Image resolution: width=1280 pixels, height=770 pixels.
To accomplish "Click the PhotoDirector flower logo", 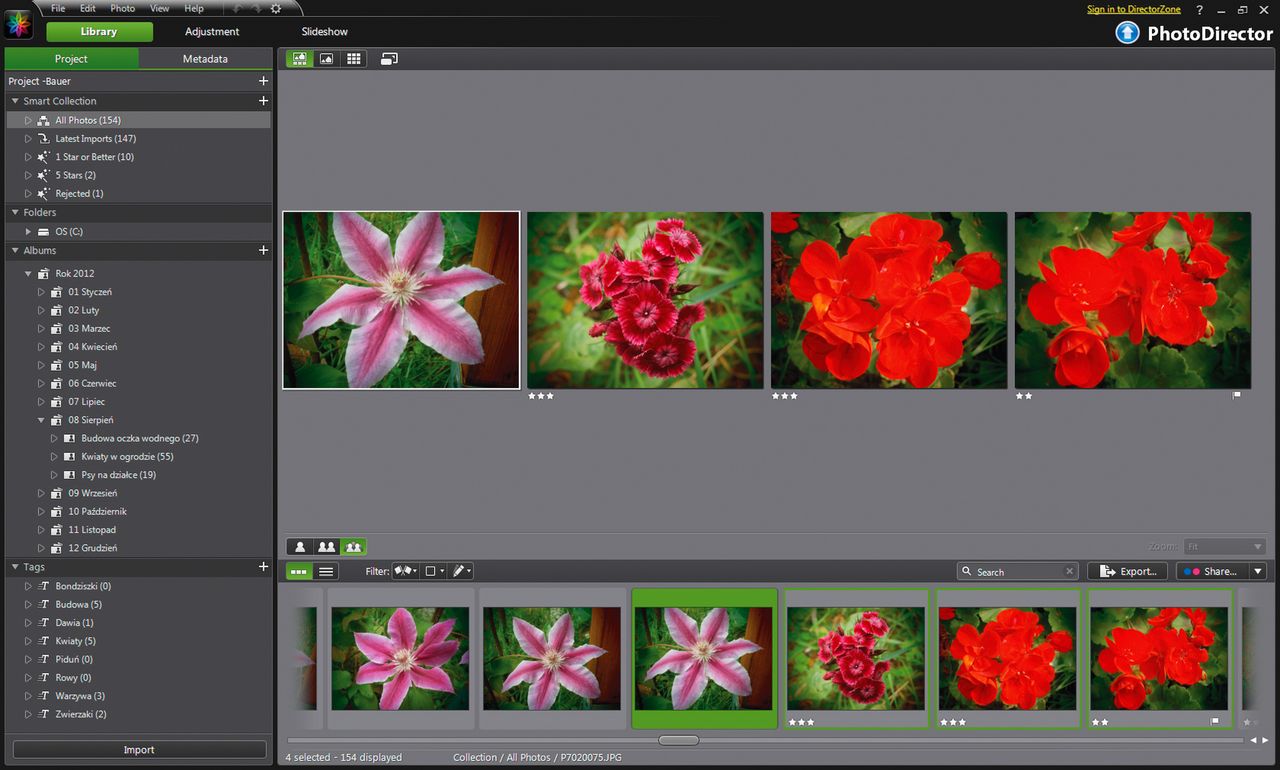I will coord(18,24).
